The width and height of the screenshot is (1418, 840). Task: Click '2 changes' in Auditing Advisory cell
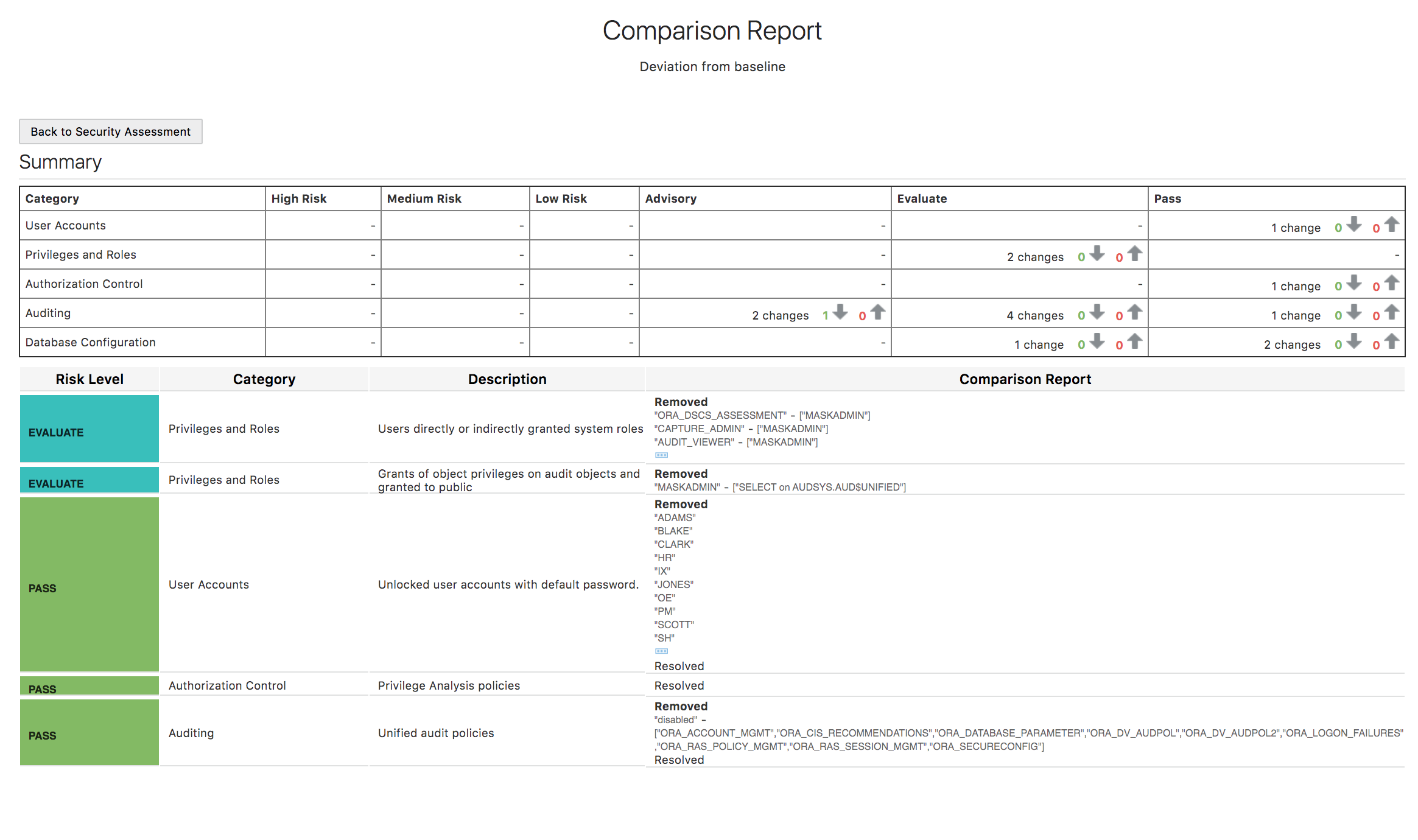click(x=780, y=315)
